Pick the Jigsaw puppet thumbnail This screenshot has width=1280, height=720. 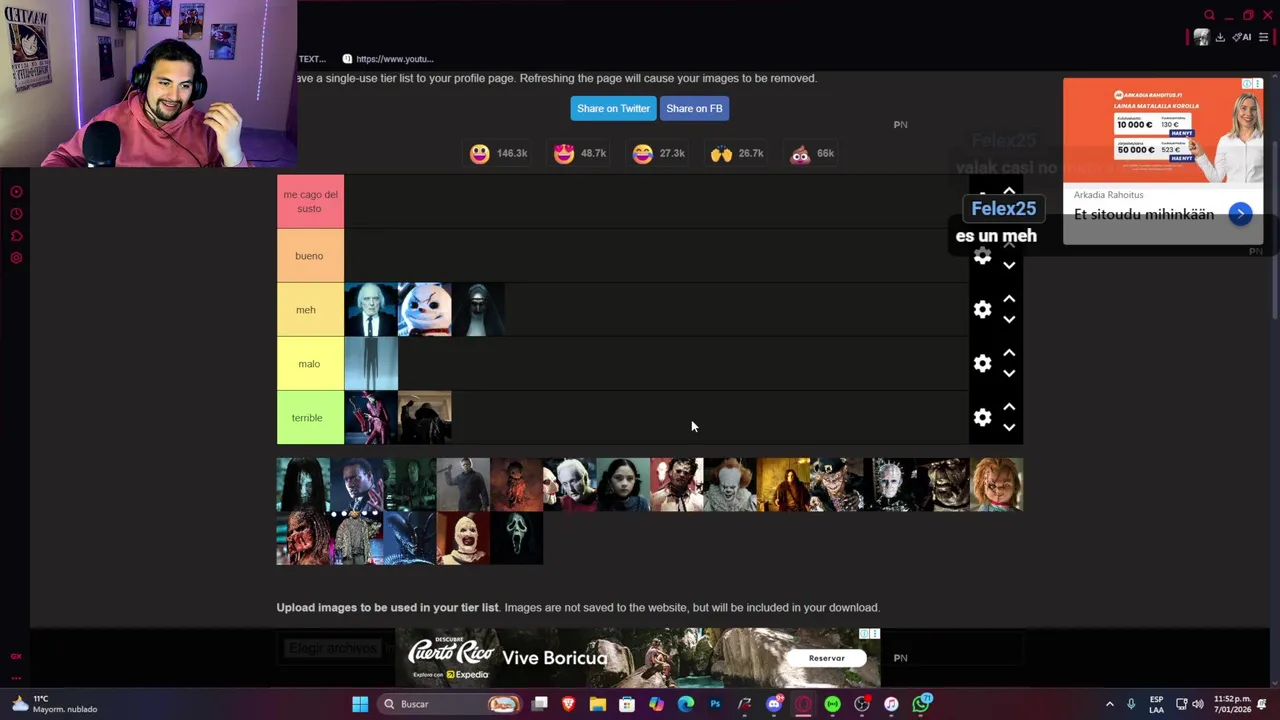tap(570, 484)
